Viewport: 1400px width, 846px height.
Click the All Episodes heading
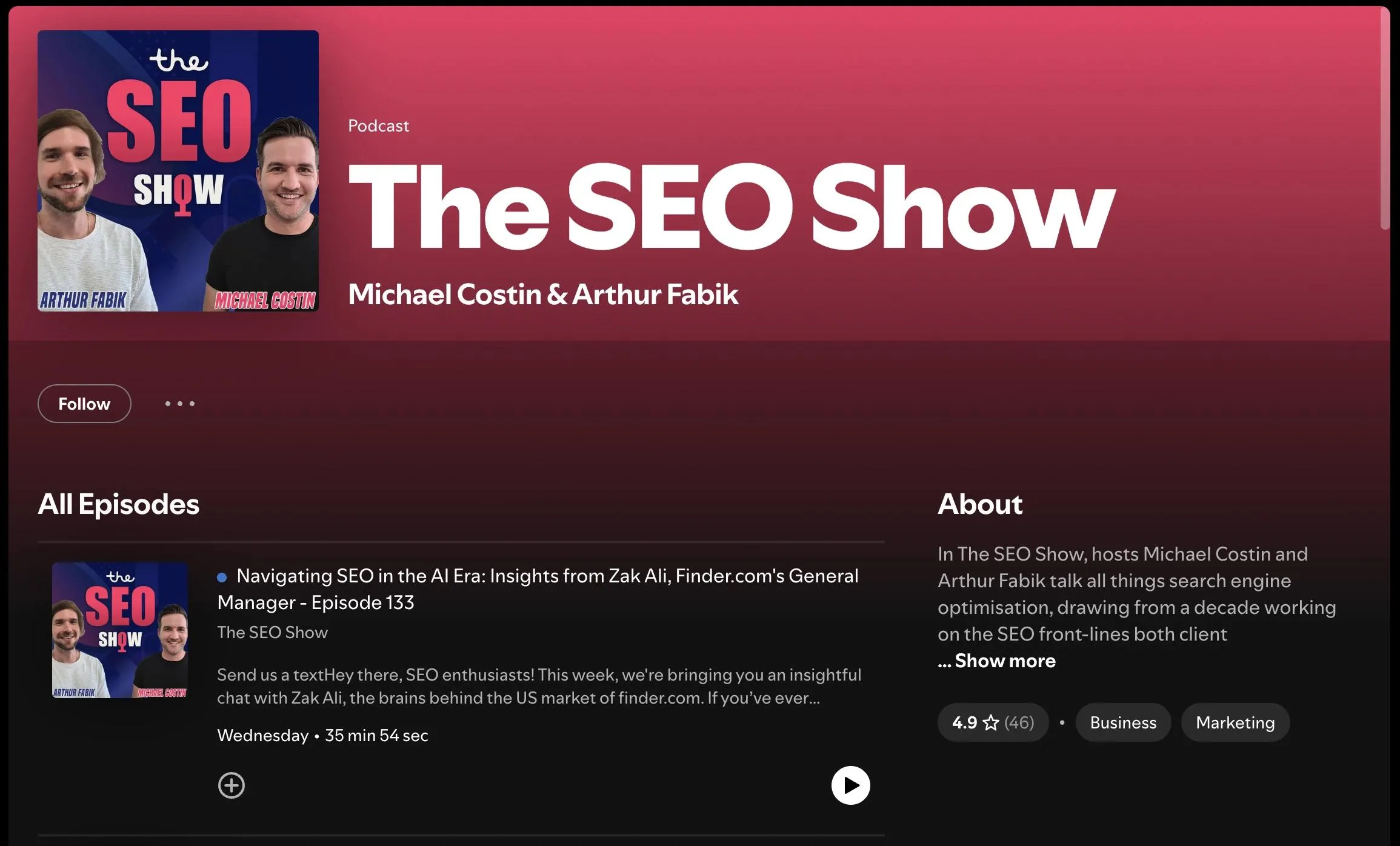point(118,504)
